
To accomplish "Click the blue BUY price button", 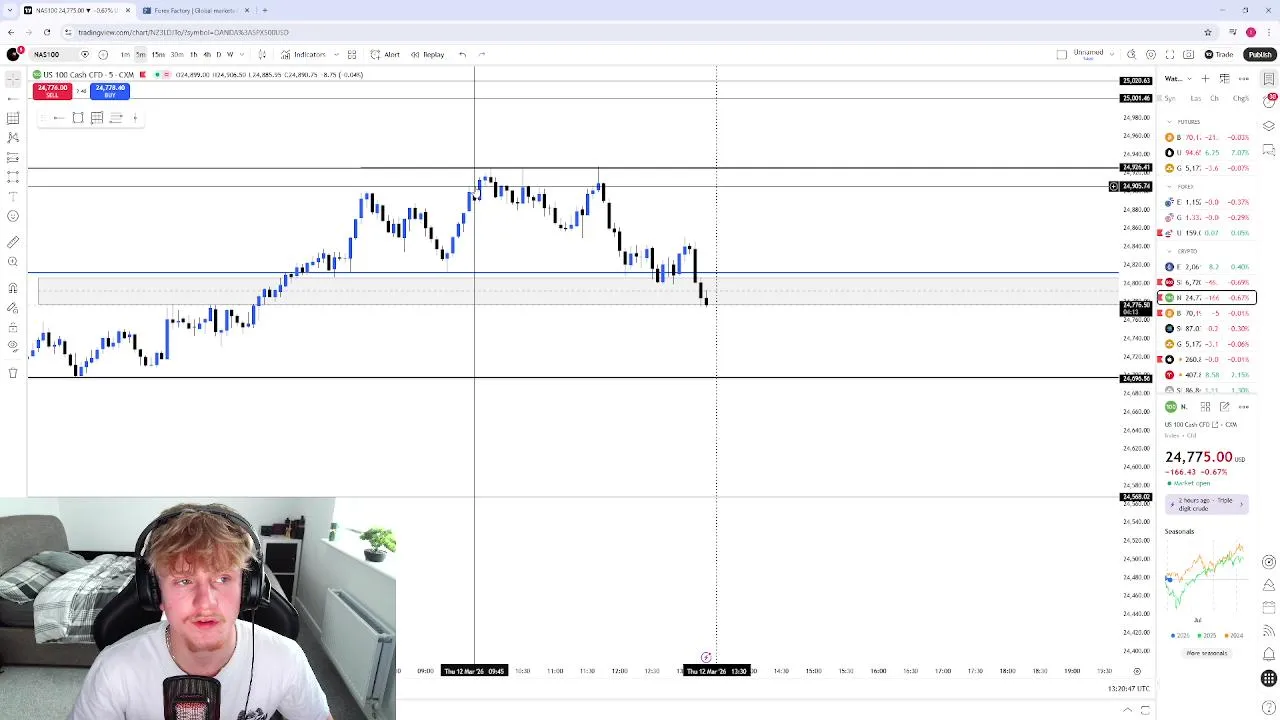I will click(x=110, y=91).
